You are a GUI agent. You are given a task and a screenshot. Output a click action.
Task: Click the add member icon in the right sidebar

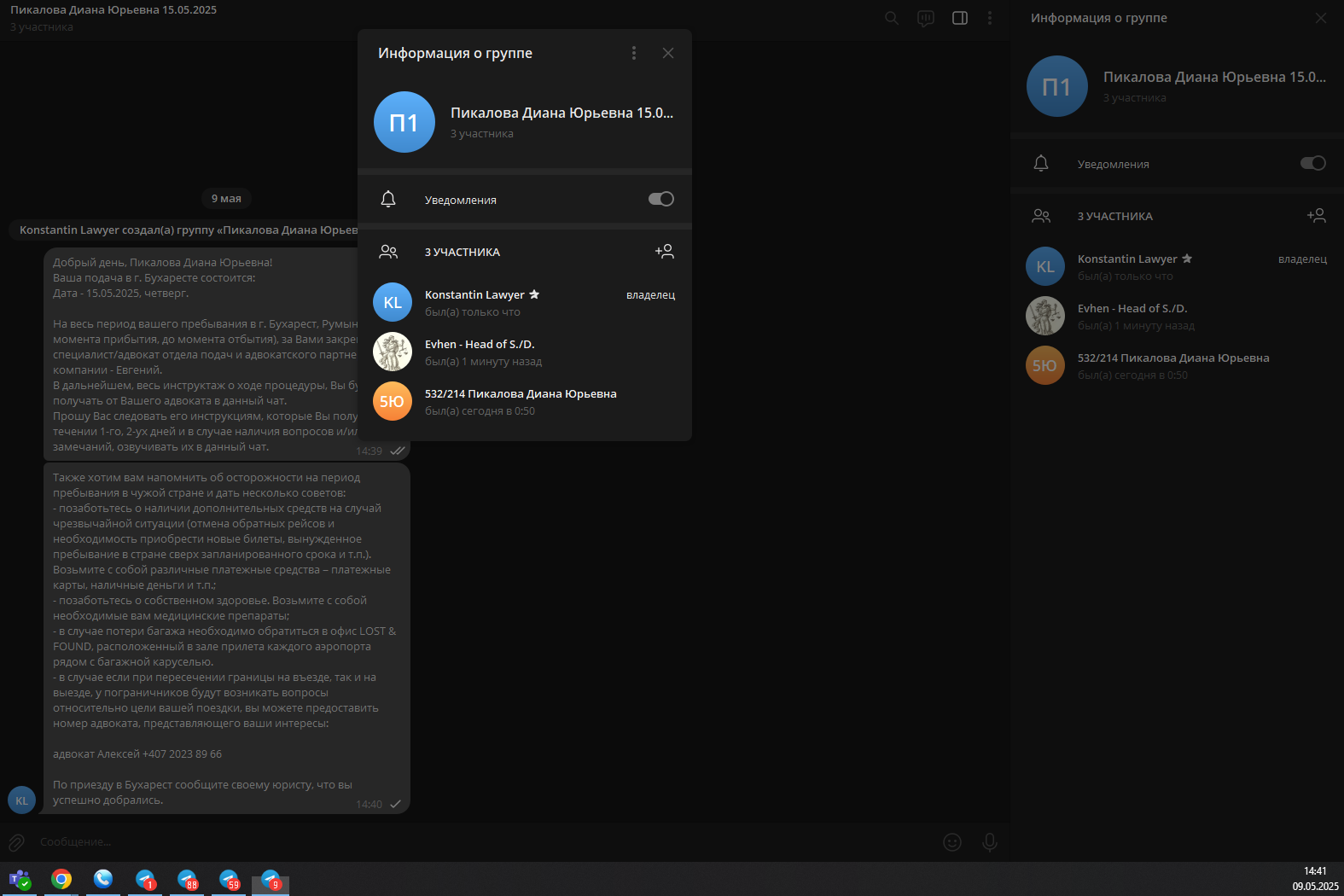tap(1316, 215)
